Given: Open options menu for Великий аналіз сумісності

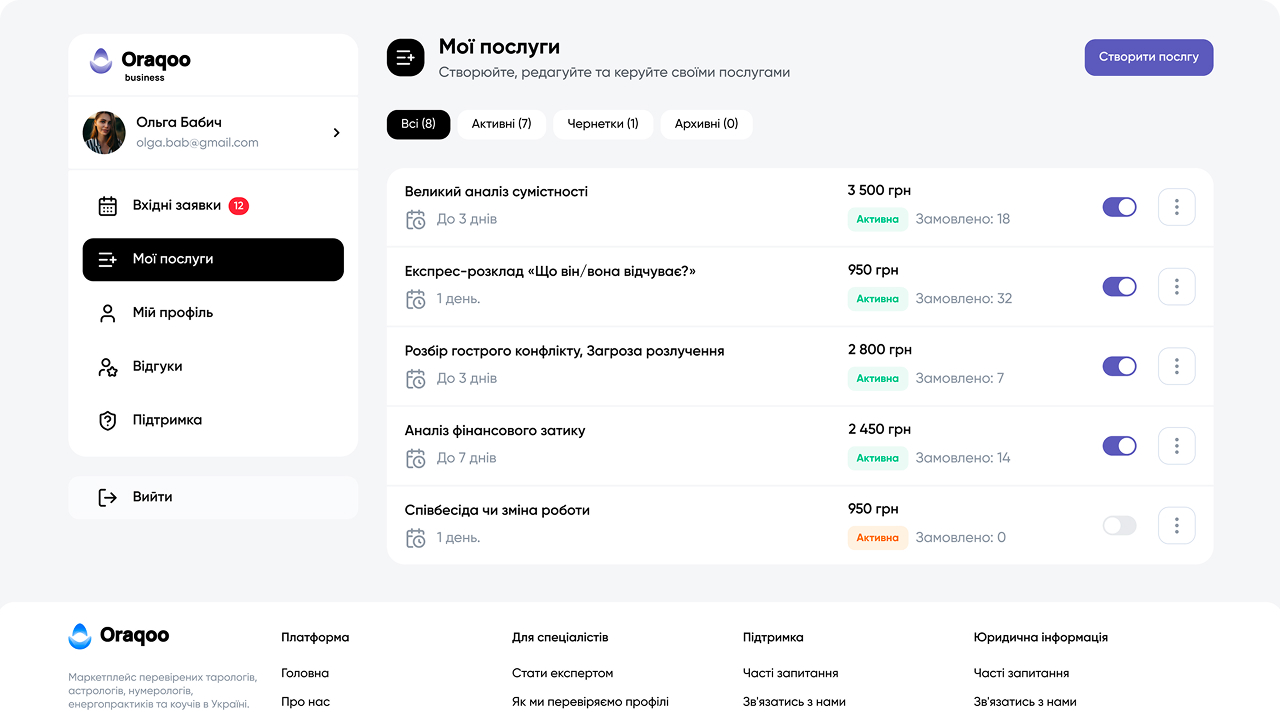Looking at the screenshot, I should click(x=1177, y=207).
